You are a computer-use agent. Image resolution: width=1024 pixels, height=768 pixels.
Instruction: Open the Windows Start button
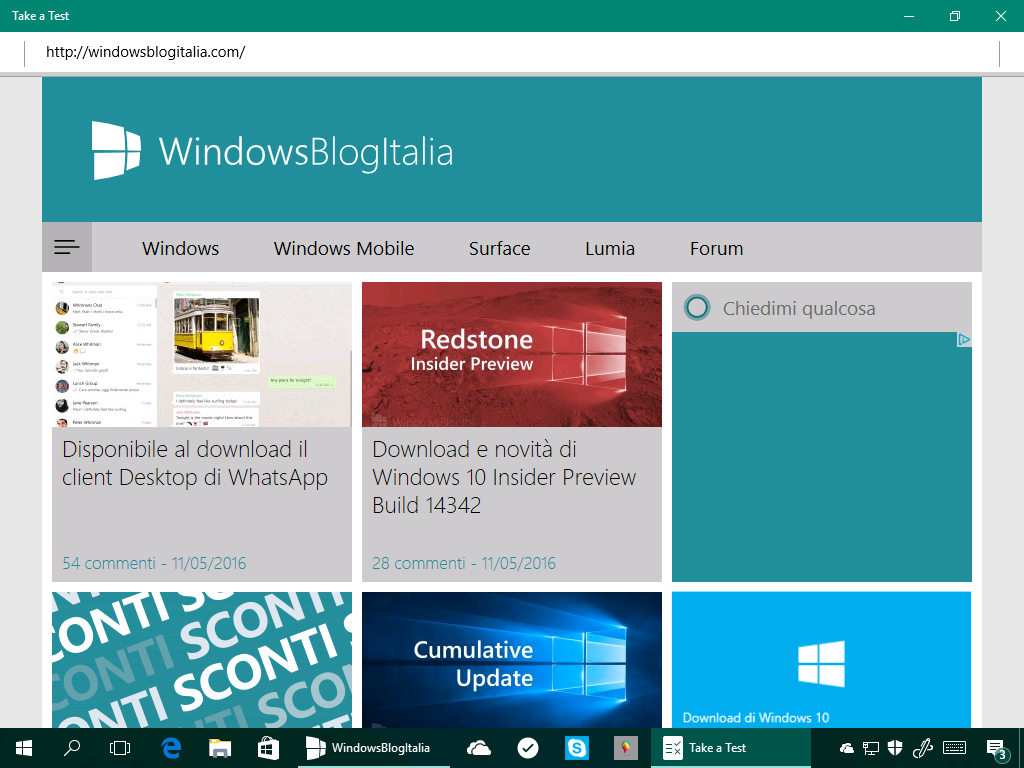pyautogui.click(x=24, y=748)
